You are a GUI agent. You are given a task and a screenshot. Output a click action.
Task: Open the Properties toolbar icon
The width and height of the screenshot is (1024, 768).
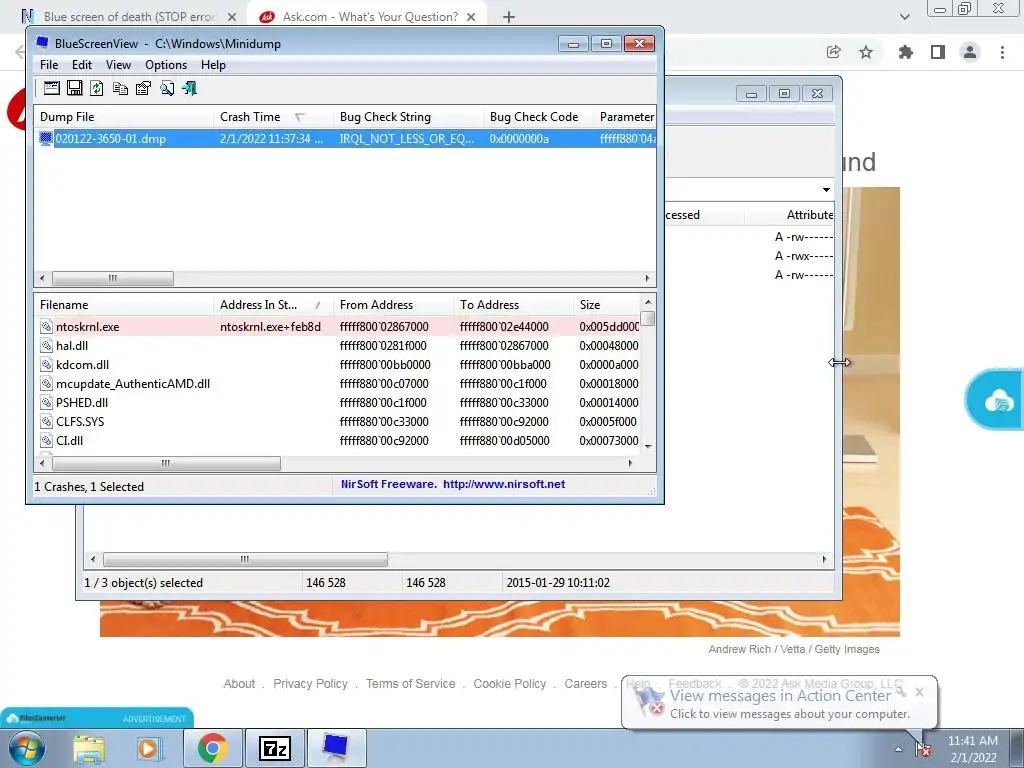(143, 88)
